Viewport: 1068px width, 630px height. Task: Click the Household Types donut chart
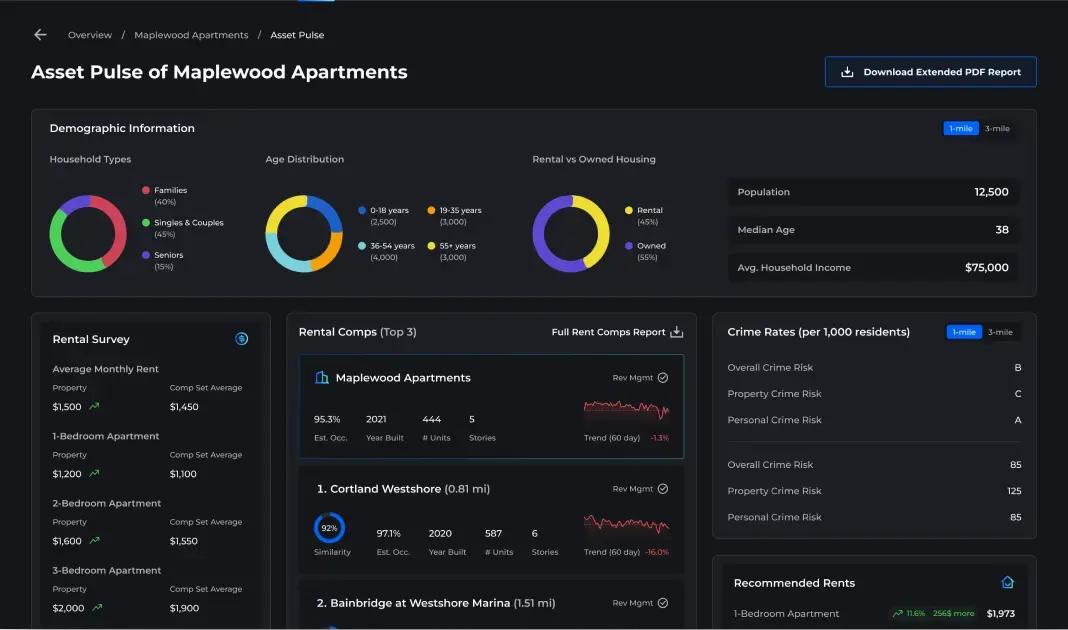click(88, 234)
